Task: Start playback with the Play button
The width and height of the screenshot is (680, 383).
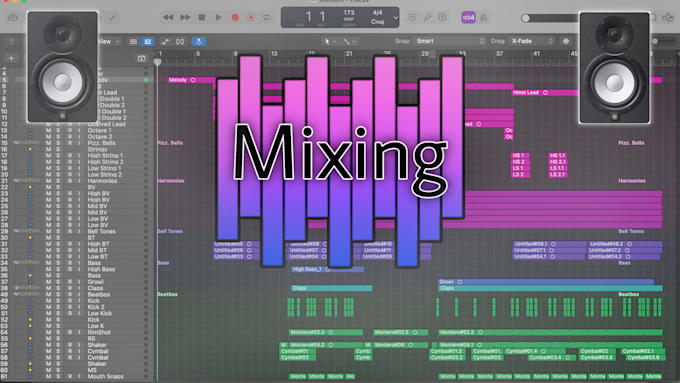Action: [219, 17]
